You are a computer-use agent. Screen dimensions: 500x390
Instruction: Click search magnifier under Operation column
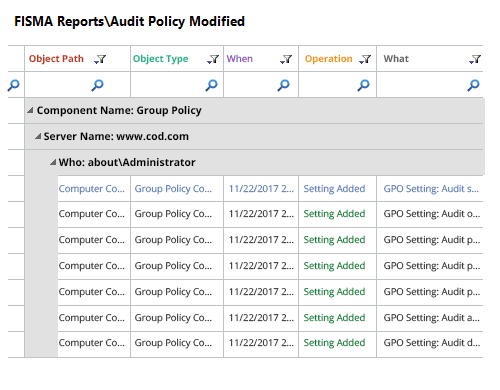[363, 85]
